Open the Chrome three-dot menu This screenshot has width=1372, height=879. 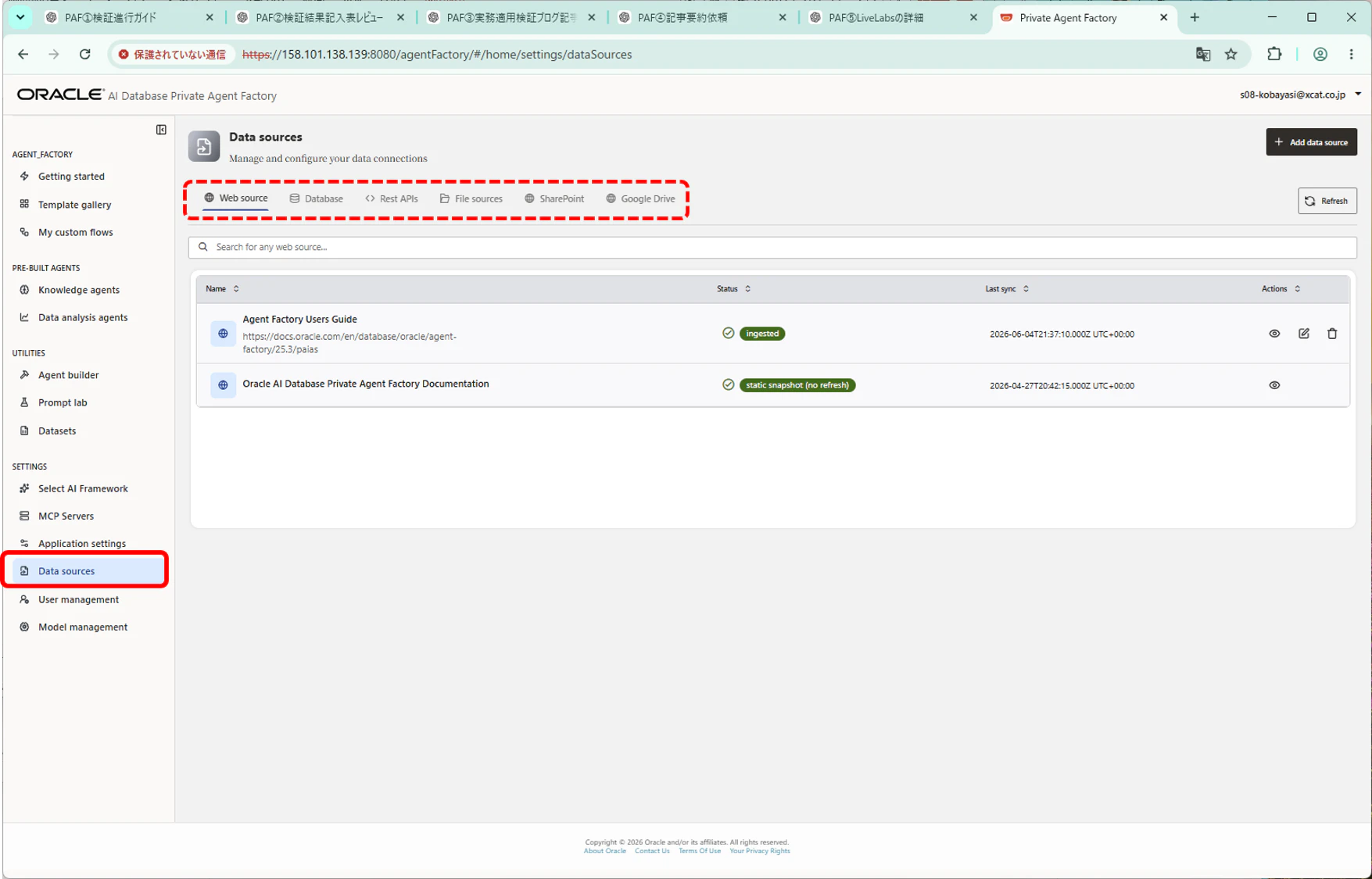coord(1352,54)
